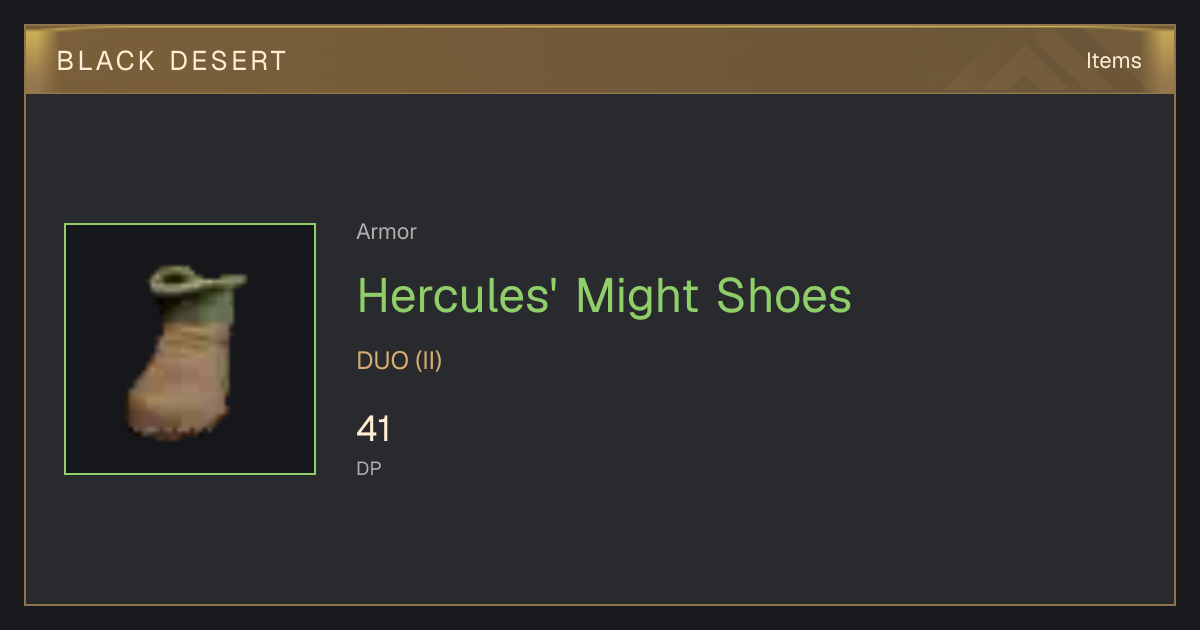Click the green cuff of the boot
The height and width of the screenshot is (630, 1200).
[x=198, y=288]
